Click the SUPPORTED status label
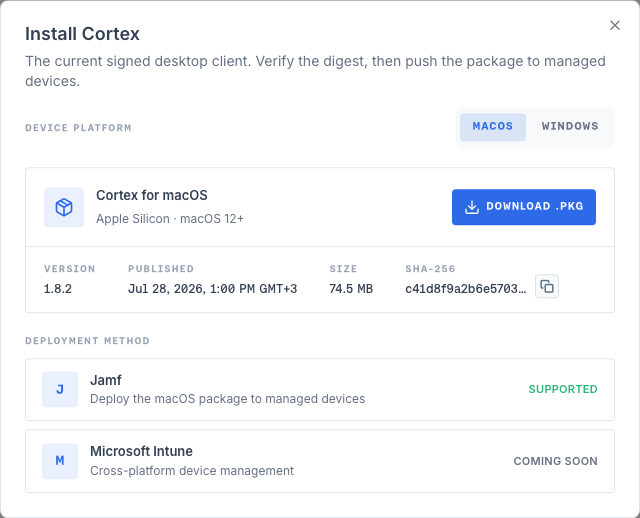 [563, 389]
